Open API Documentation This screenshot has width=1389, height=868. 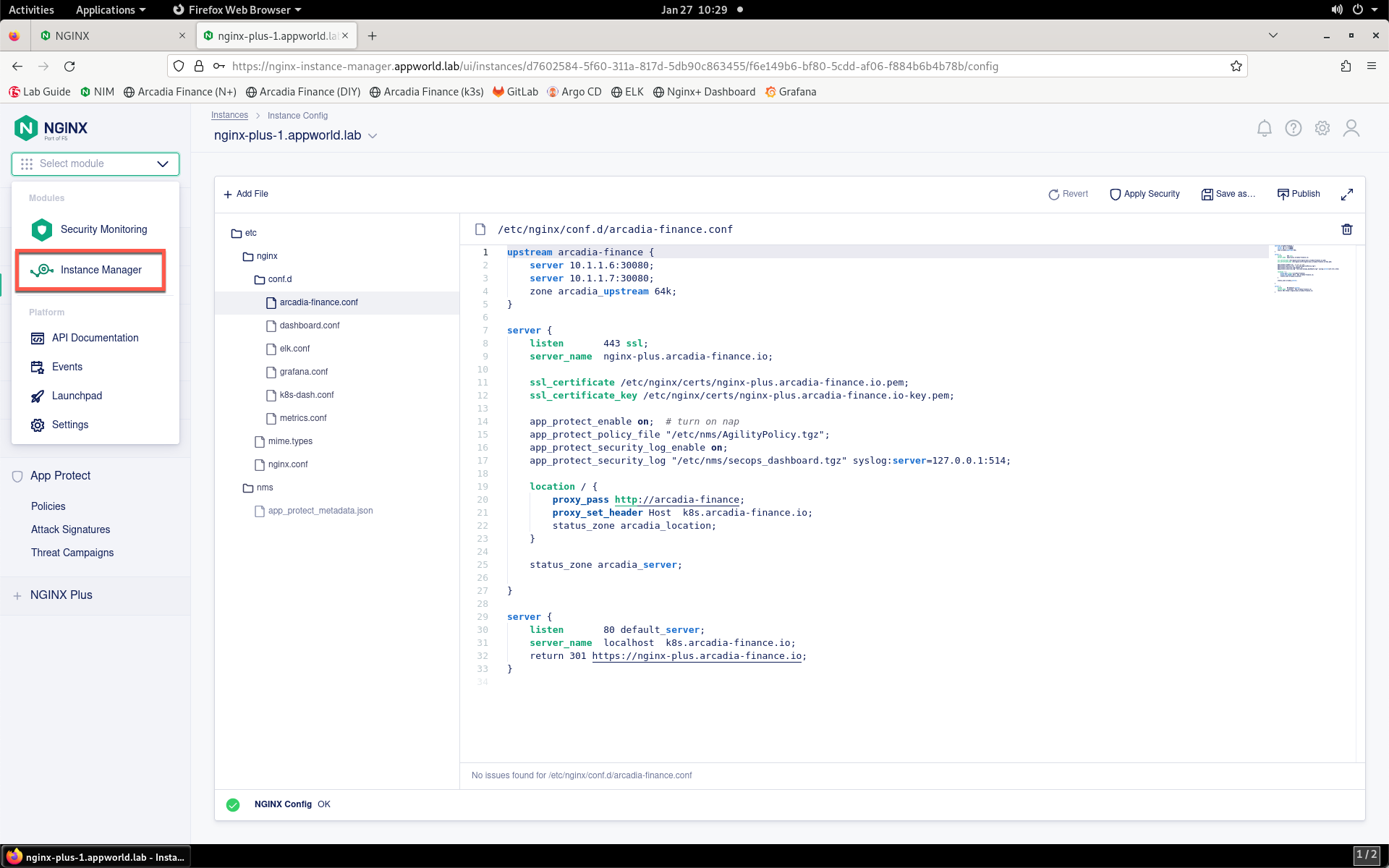point(95,338)
